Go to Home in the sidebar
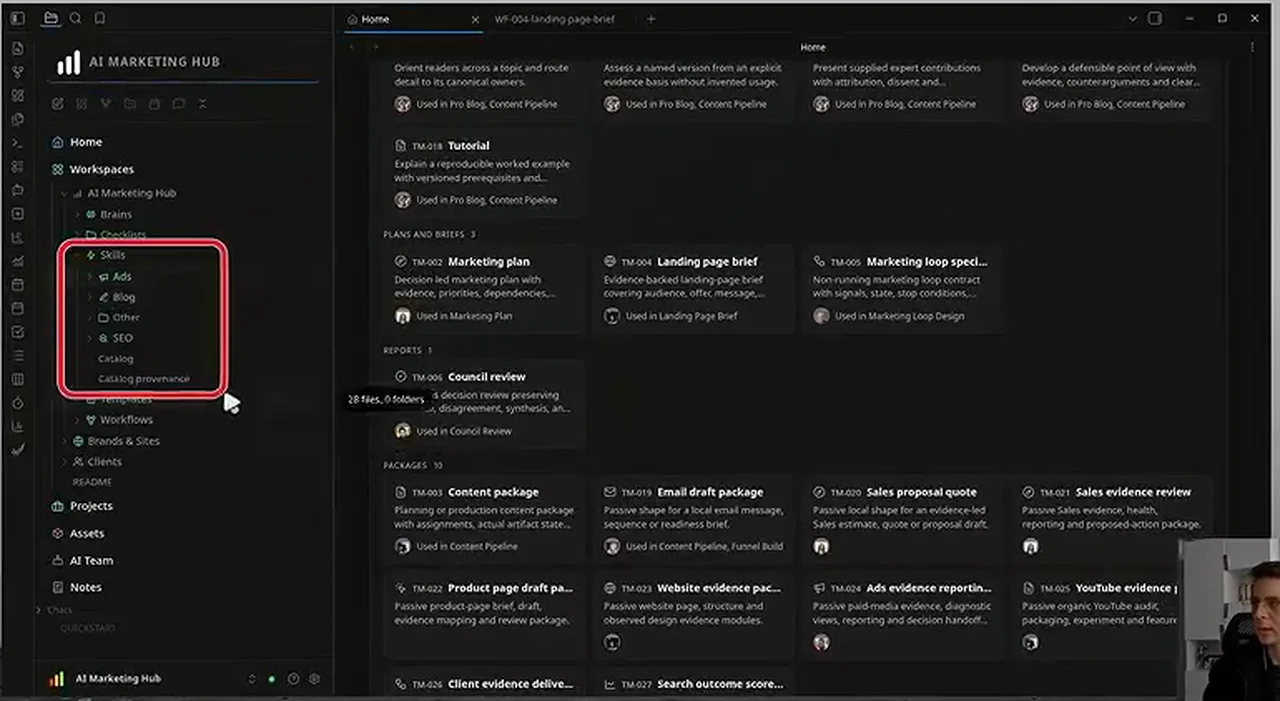 click(86, 142)
